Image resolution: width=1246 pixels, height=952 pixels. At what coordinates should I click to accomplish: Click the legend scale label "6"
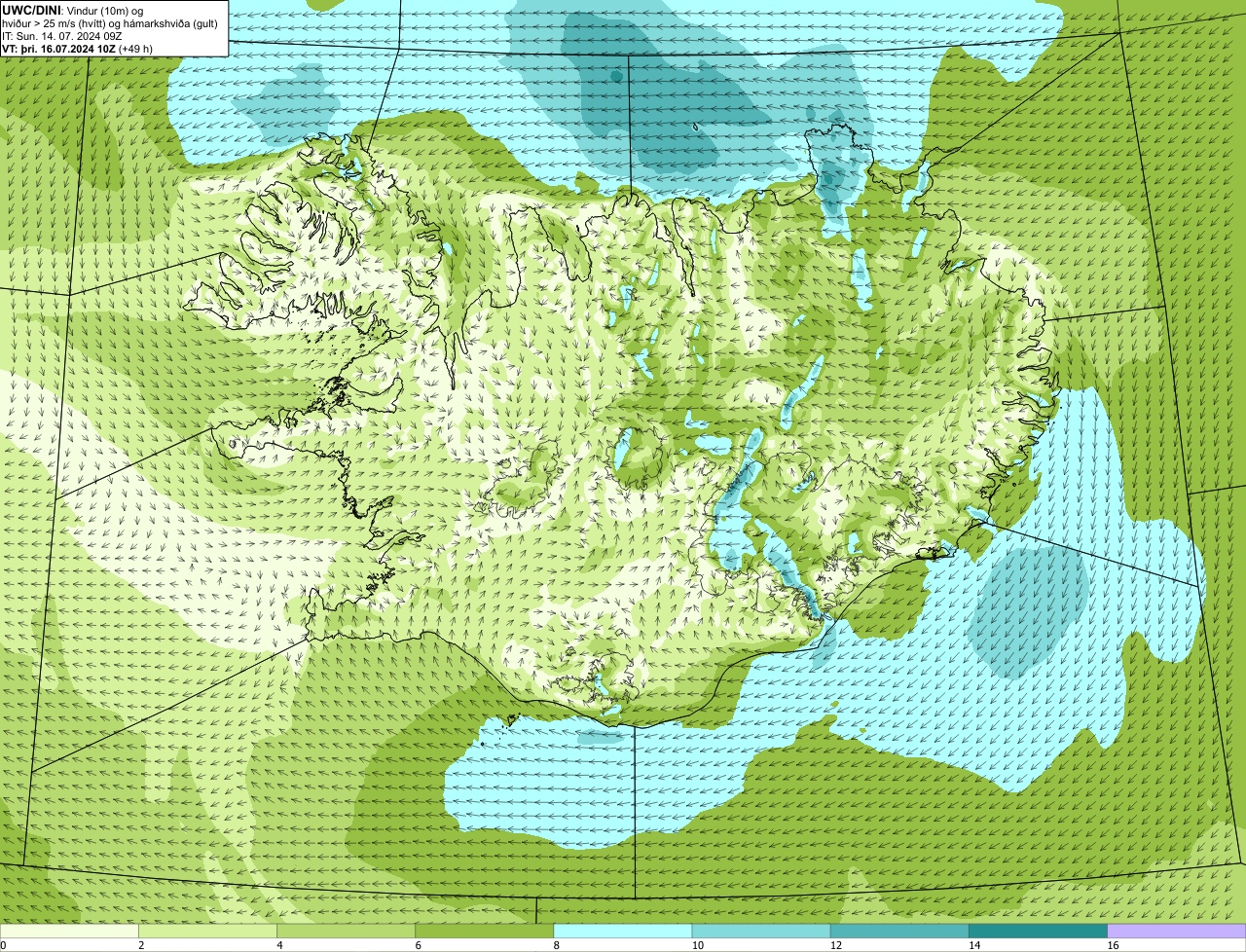(418, 945)
